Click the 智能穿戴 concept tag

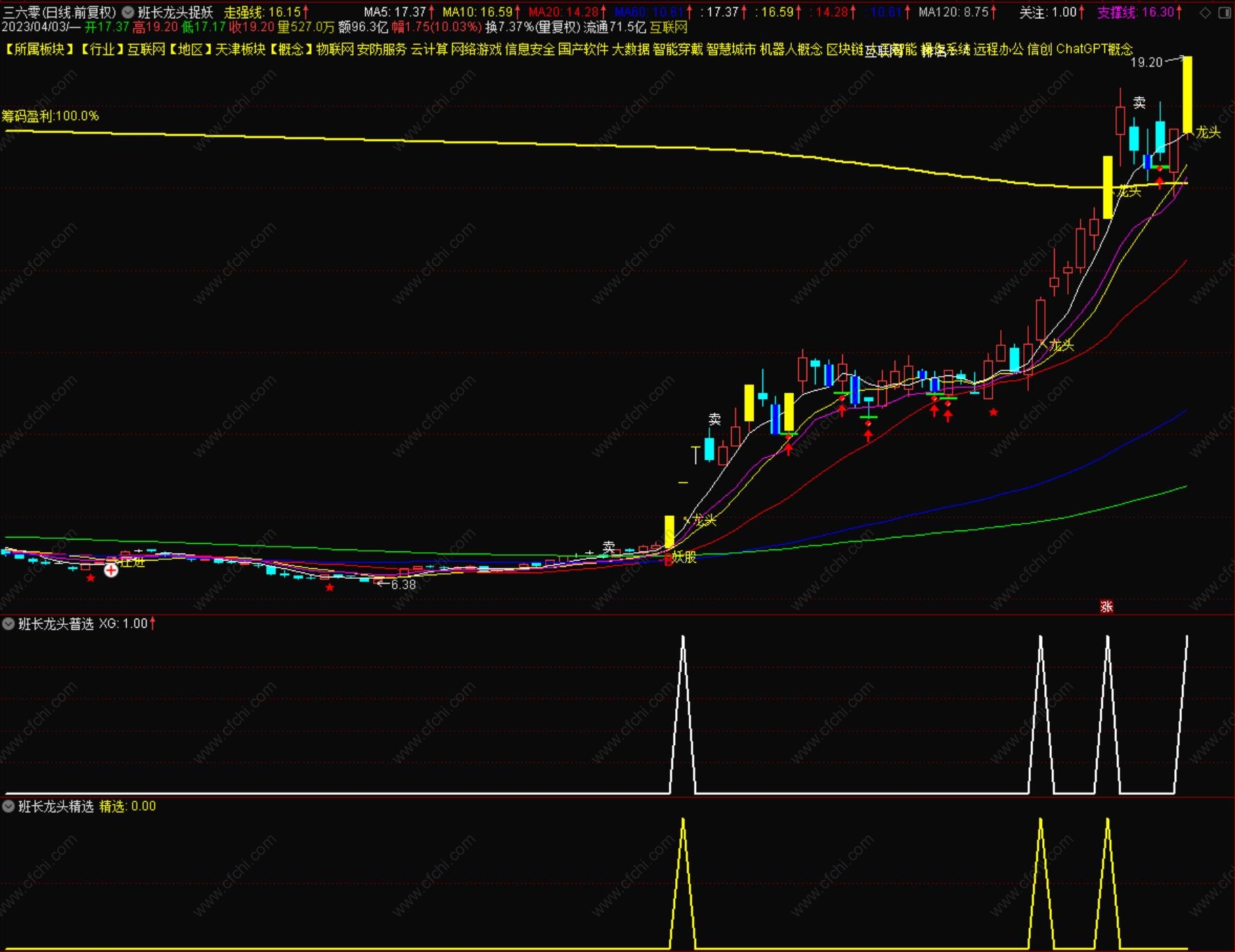[678, 49]
